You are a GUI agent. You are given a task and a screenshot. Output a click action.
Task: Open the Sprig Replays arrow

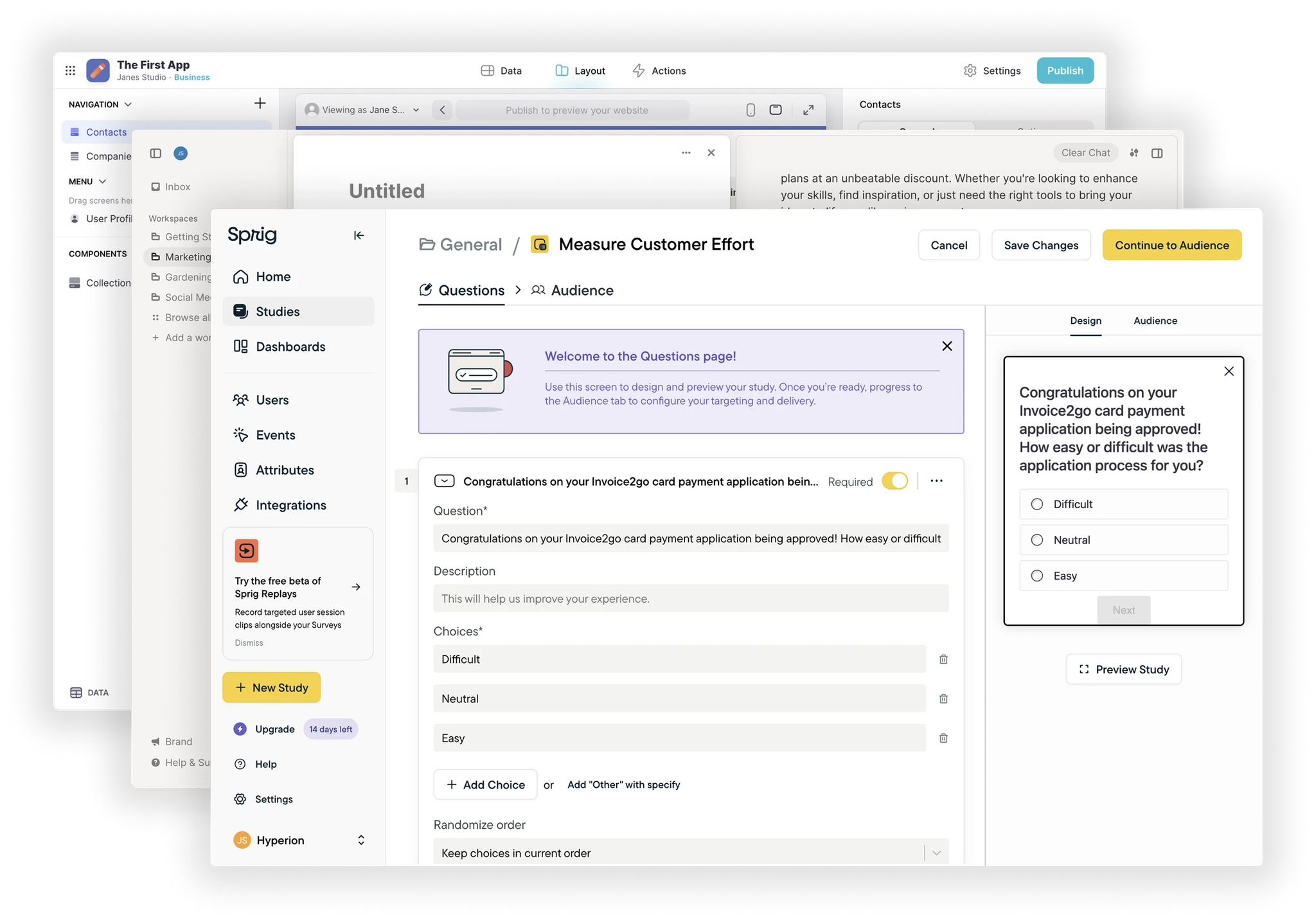tap(356, 587)
